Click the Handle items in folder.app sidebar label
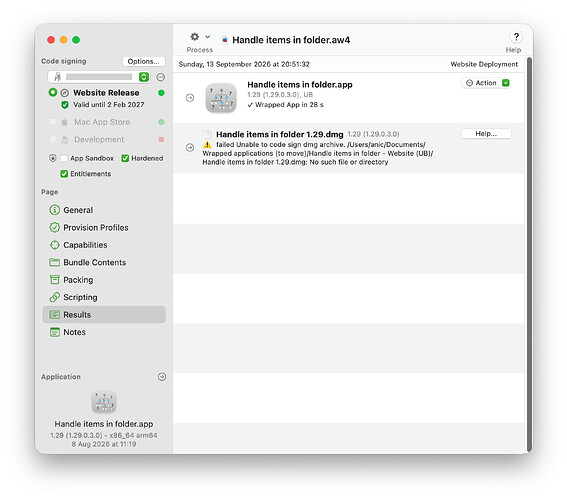The width and height of the screenshot is (567, 500). coord(104,424)
